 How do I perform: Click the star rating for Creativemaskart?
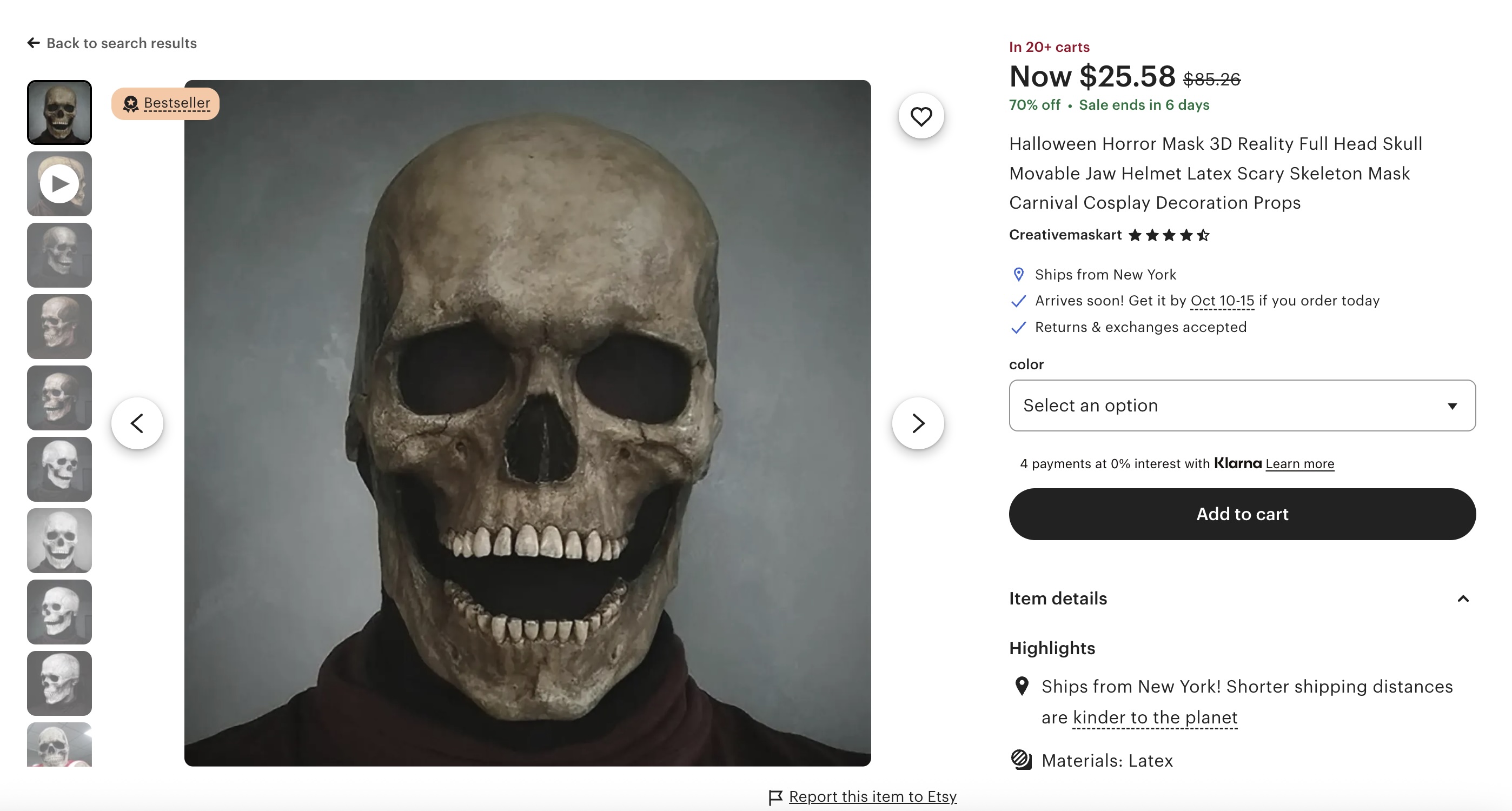[x=1169, y=235]
